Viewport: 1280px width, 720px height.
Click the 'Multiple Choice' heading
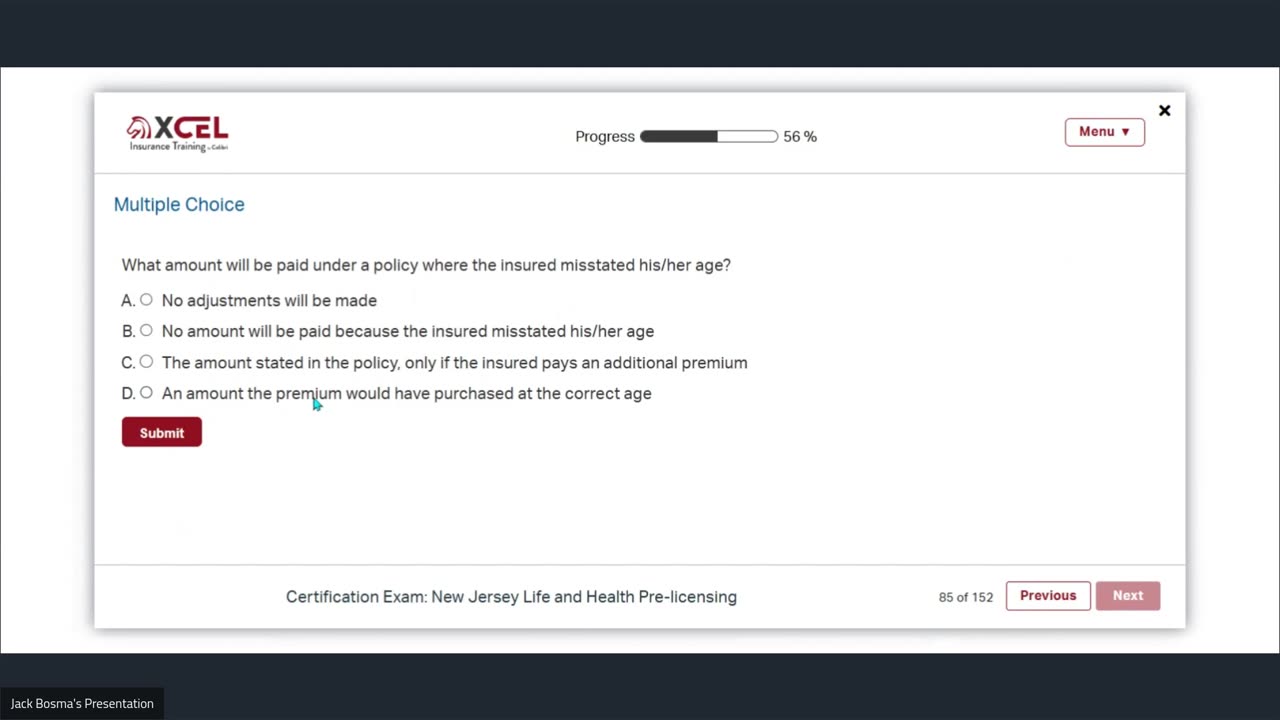tap(179, 205)
